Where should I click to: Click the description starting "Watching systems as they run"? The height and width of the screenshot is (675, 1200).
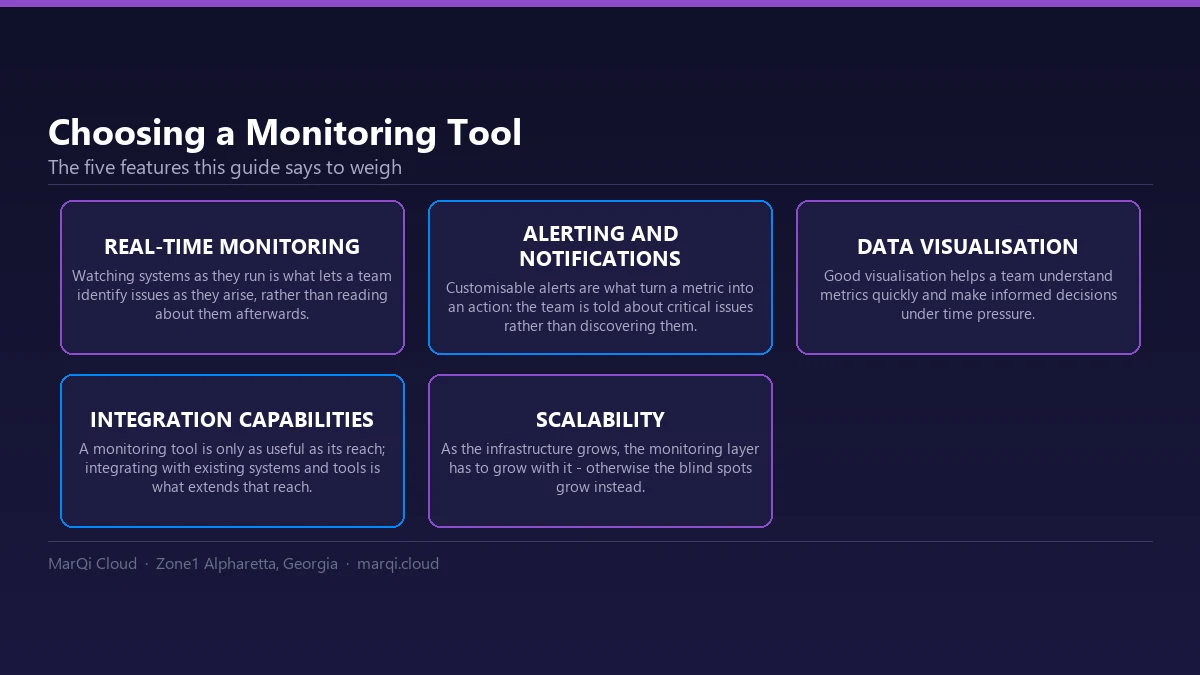[x=232, y=295]
